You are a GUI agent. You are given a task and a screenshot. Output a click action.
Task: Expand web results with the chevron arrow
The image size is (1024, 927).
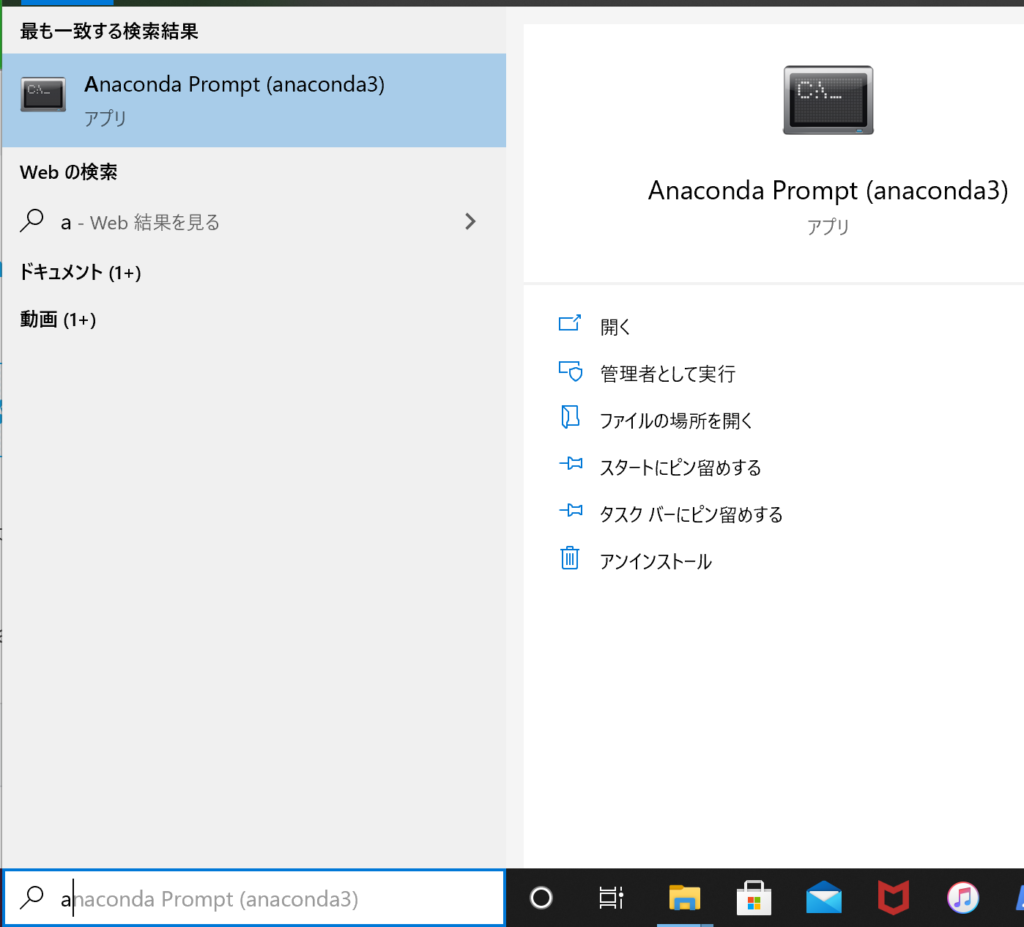click(x=470, y=222)
